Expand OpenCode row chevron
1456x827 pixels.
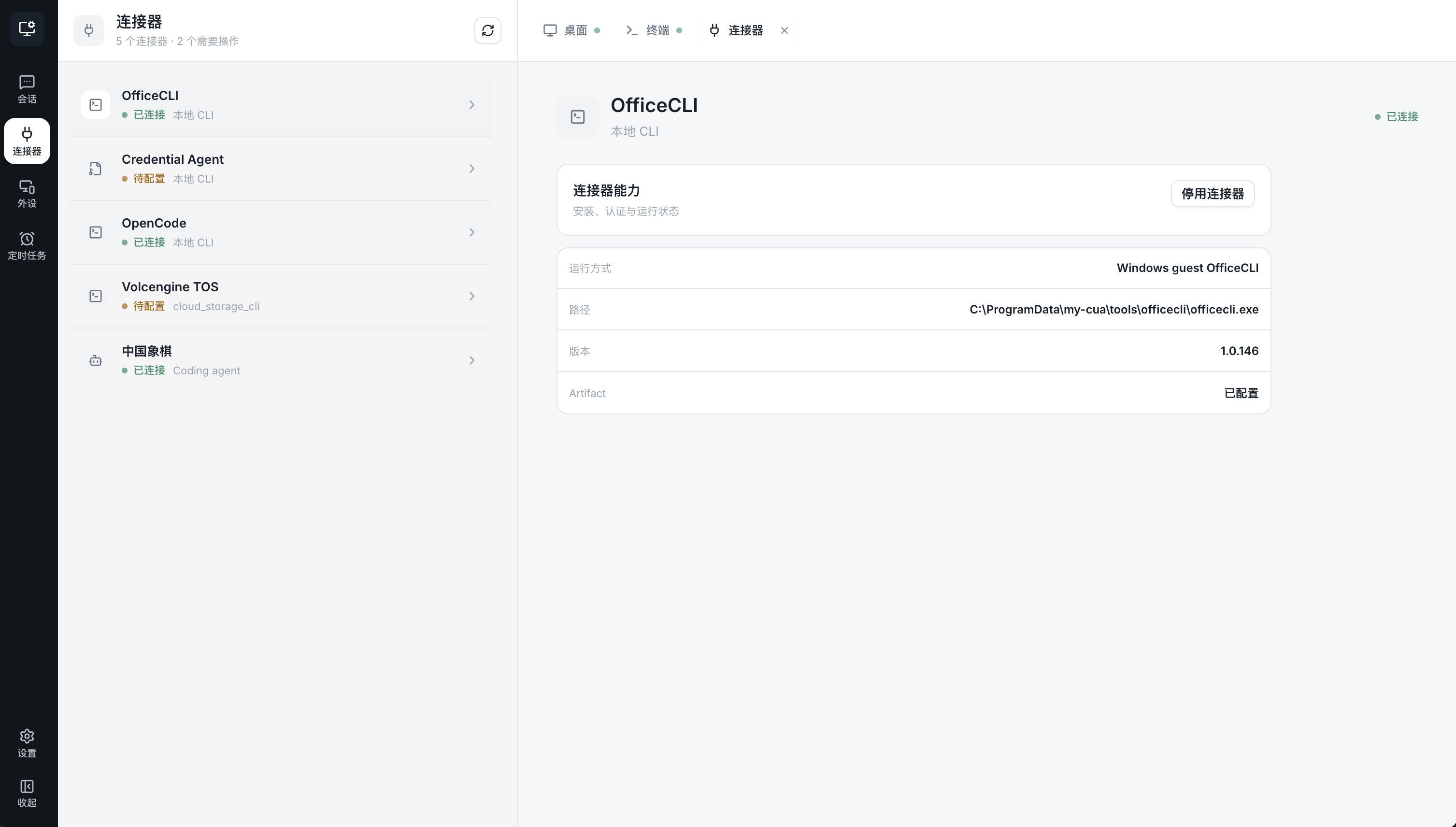[x=472, y=232]
